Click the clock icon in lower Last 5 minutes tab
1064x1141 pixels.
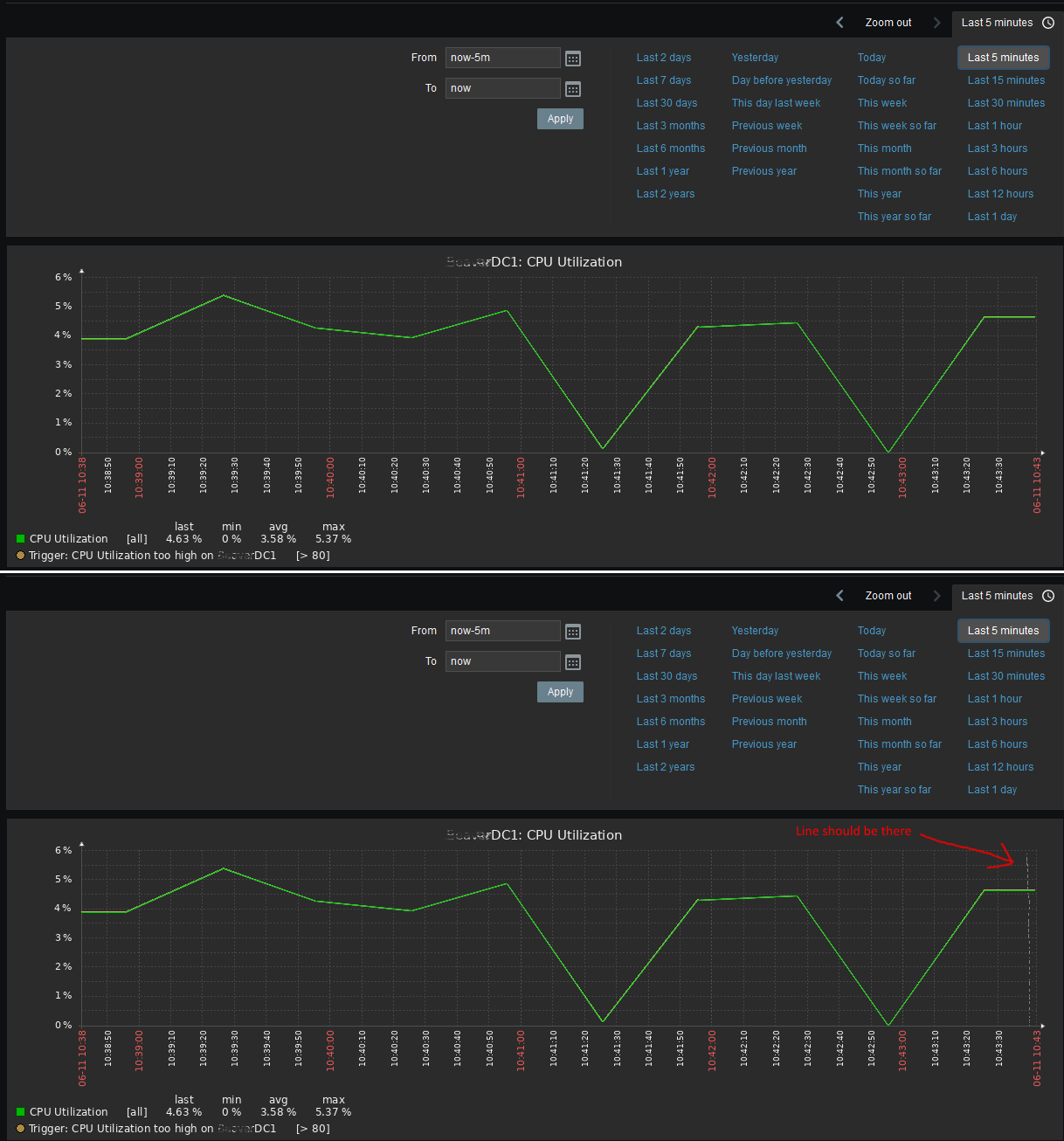(1048, 596)
